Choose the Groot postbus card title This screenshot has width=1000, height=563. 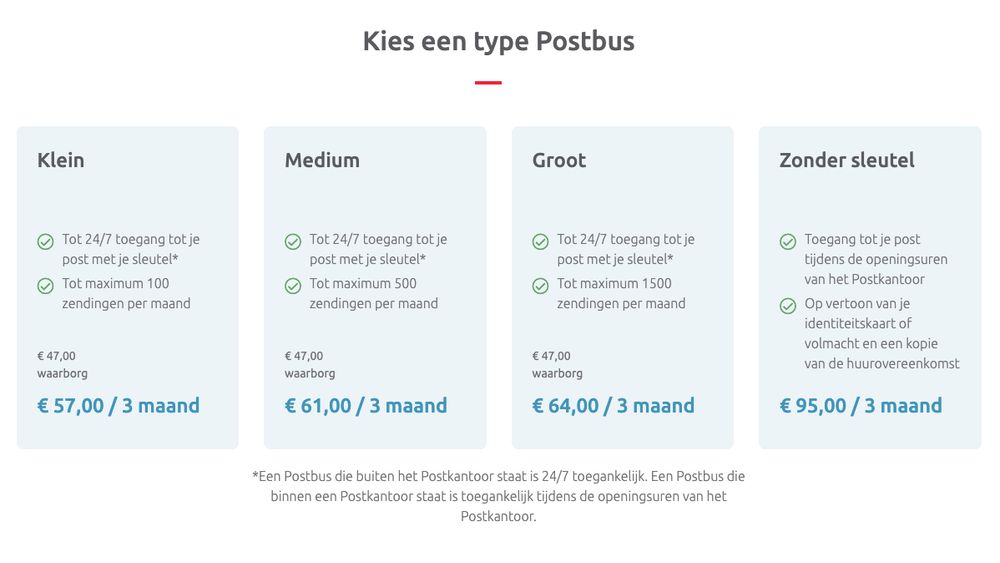[x=559, y=160]
